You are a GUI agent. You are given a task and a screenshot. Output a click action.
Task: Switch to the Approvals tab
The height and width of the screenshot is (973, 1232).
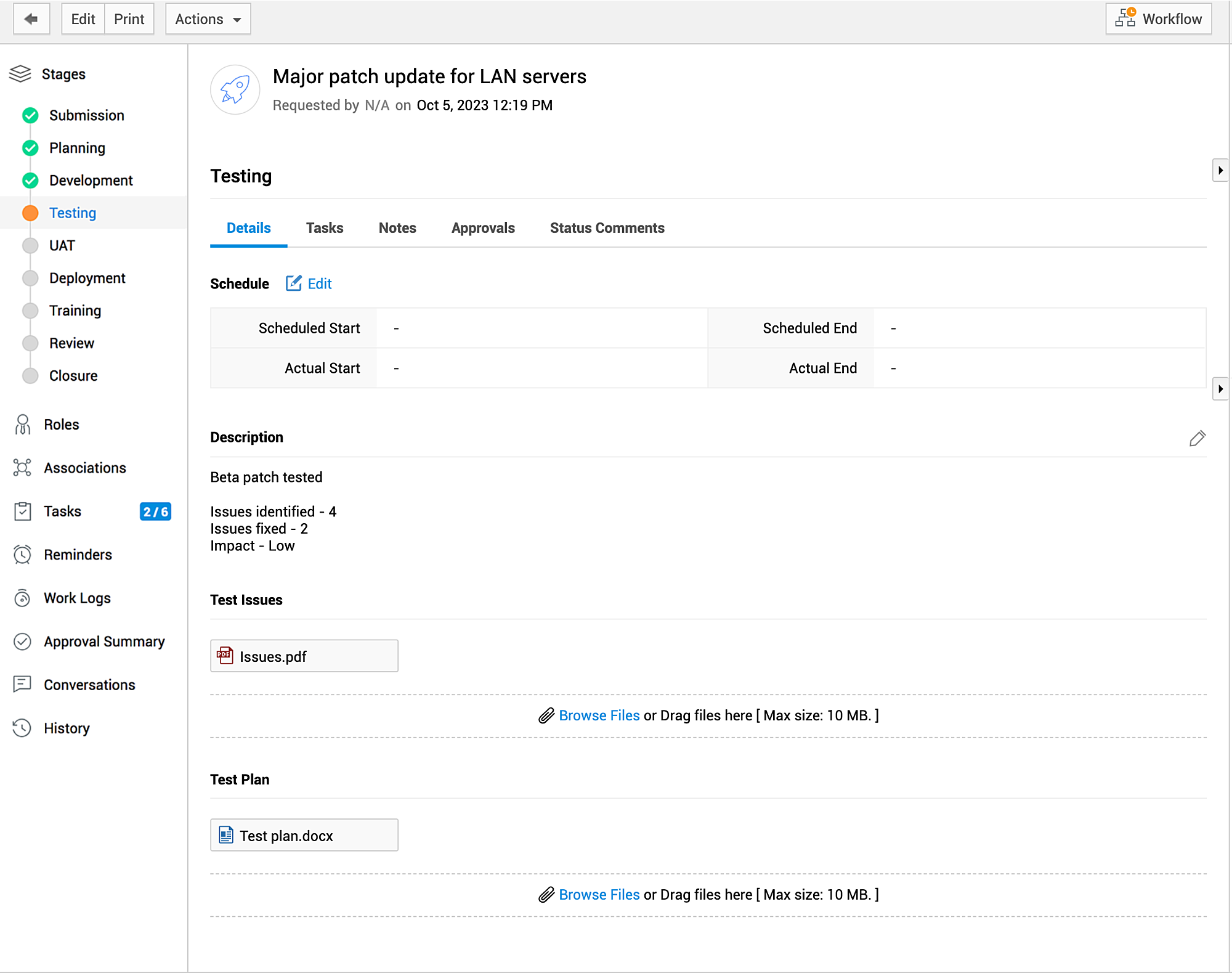tap(483, 228)
